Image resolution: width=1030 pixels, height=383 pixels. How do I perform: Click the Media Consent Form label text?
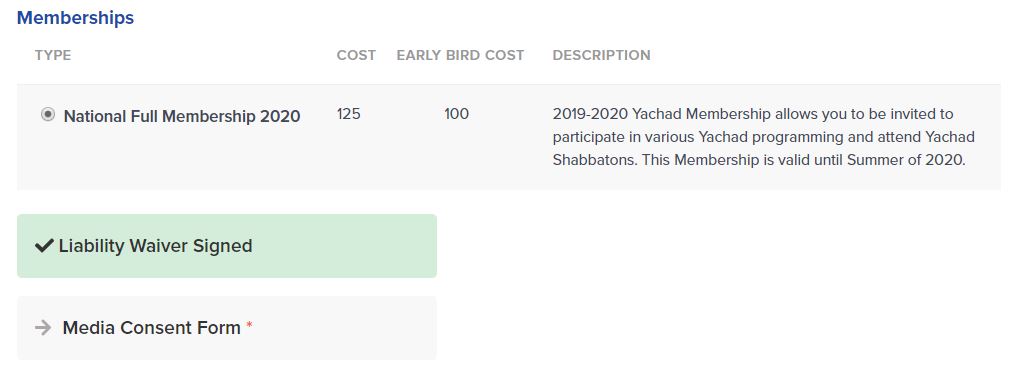pyautogui.click(x=152, y=327)
